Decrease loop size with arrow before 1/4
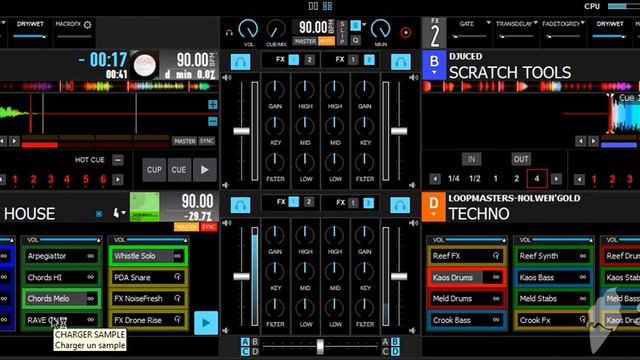This screenshot has height=360, width=640. point(435,179)
